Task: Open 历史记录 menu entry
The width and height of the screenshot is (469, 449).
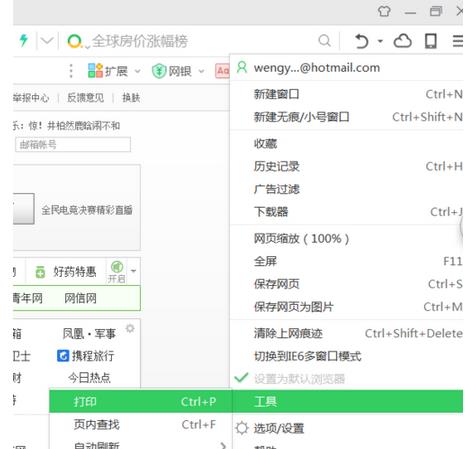Action: (347, 166)
